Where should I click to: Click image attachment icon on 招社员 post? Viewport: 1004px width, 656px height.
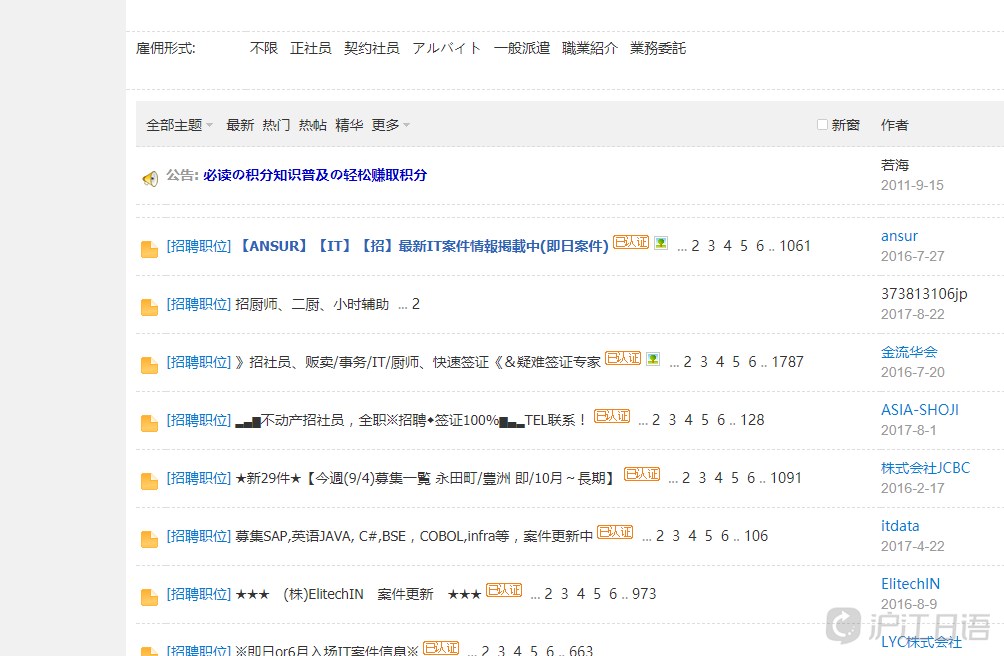(652, 359)
